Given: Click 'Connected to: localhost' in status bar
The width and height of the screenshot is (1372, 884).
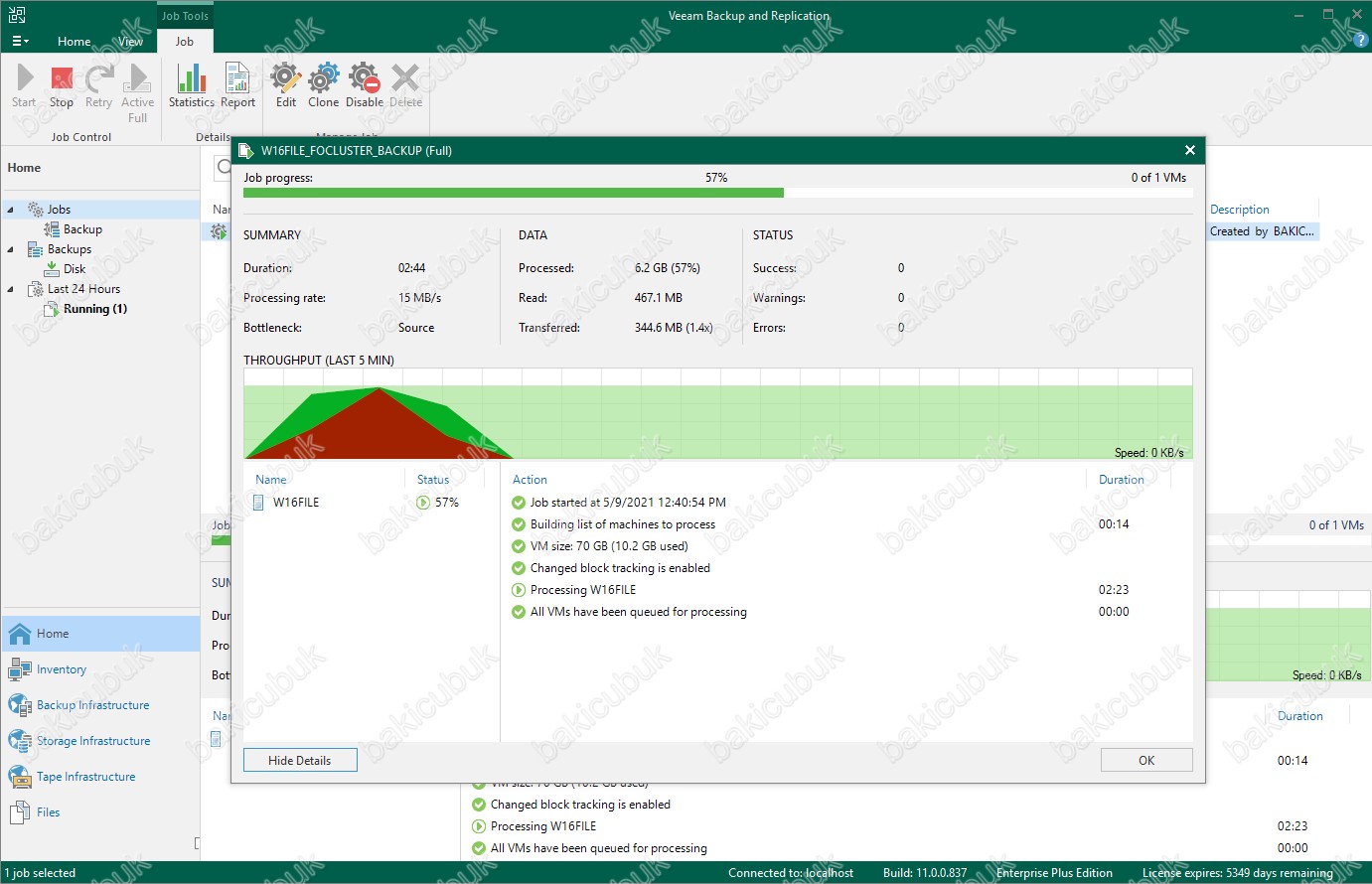Looking at the screenshot, I should pos(791,873).
